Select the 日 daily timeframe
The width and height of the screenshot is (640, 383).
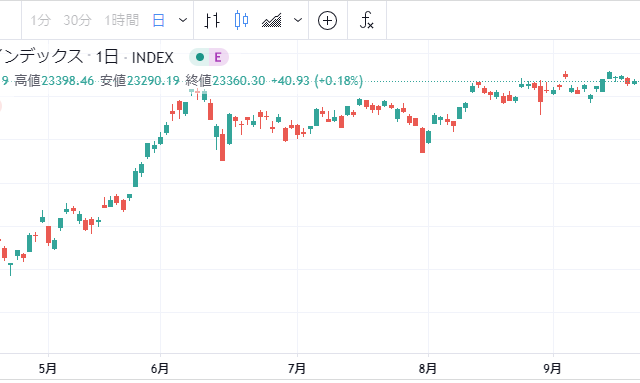point(158,20)
